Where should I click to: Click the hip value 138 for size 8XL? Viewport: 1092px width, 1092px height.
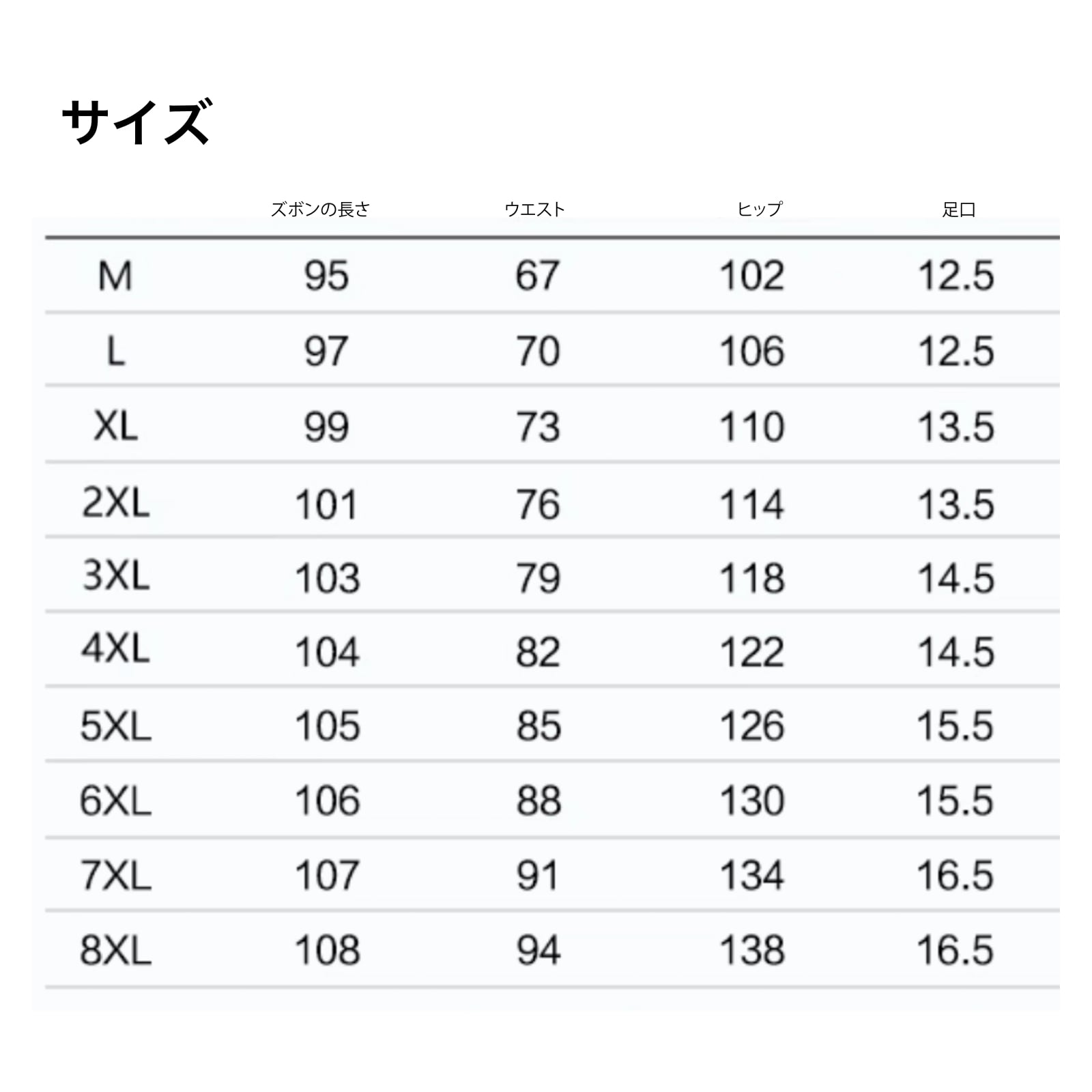(752, 950)
